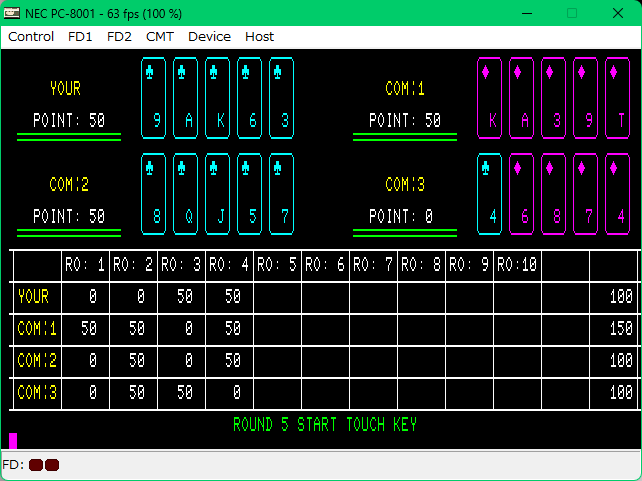Screen dimensions: 642x481
Task: Open the FD1 menu
Action: pyautogui.click(x=80, y=36)
